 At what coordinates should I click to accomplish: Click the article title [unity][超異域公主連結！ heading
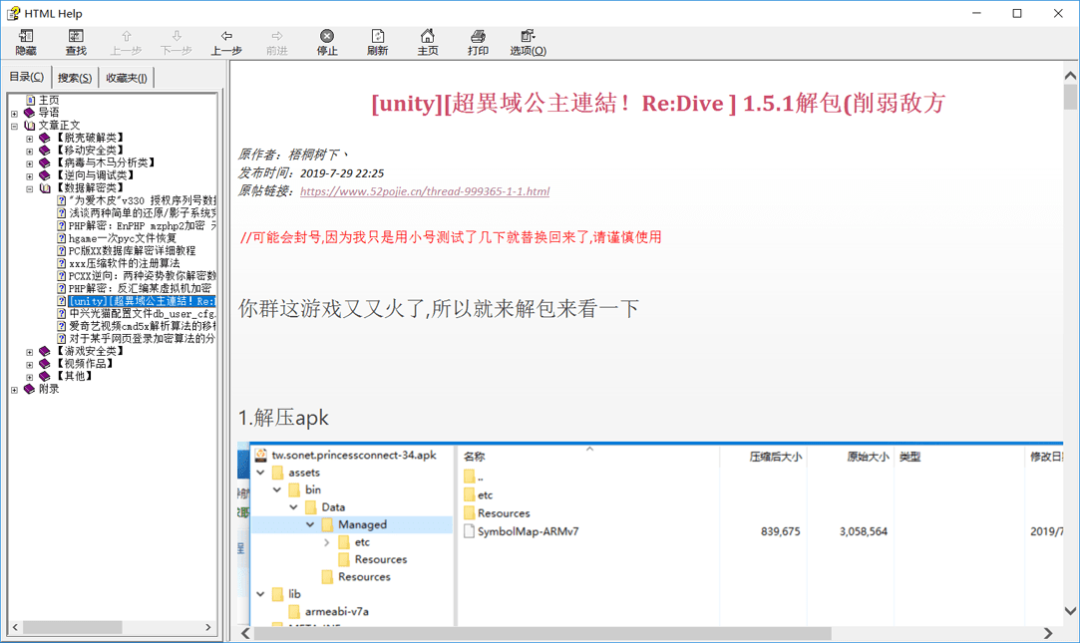tap(658, 103)
